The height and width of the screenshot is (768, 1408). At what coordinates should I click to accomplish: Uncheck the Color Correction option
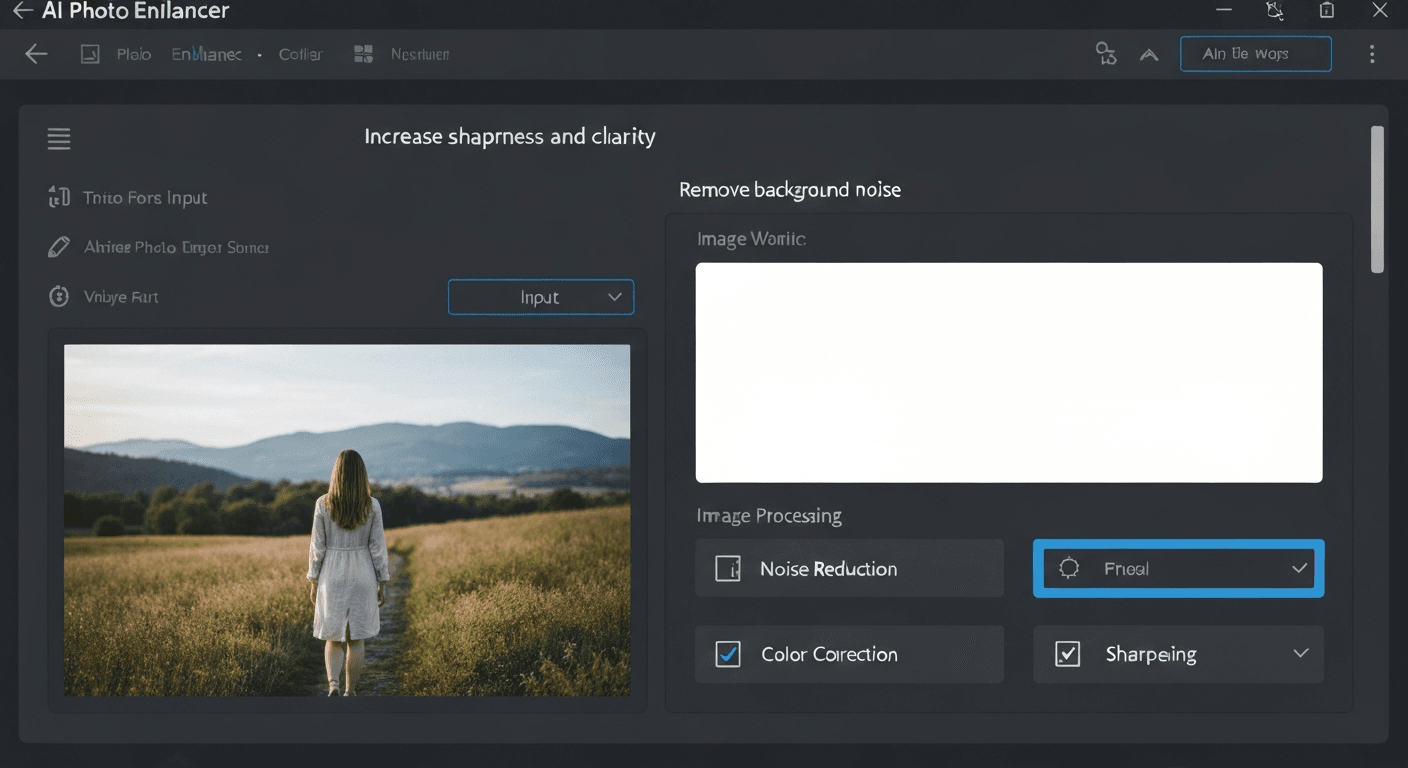tap(729, 654)
